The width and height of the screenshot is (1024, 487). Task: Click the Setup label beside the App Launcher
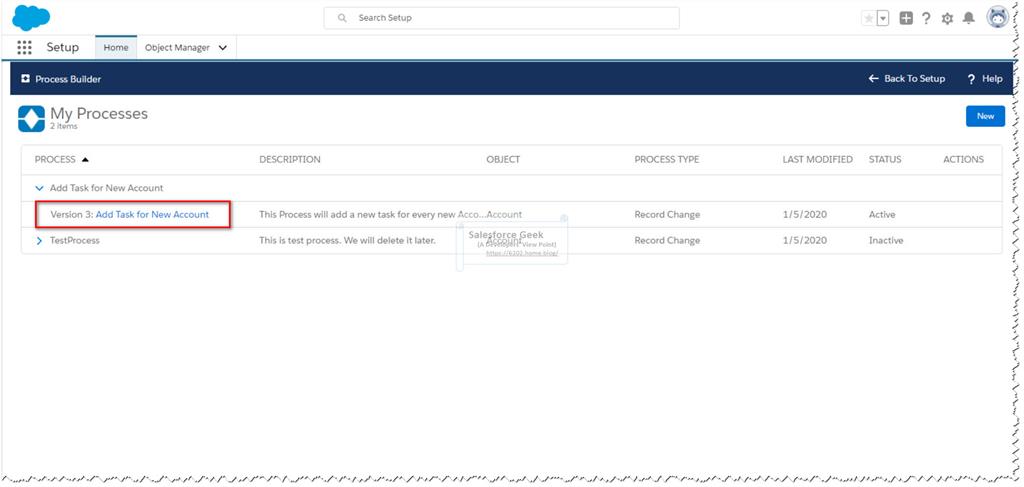(63, 48)
